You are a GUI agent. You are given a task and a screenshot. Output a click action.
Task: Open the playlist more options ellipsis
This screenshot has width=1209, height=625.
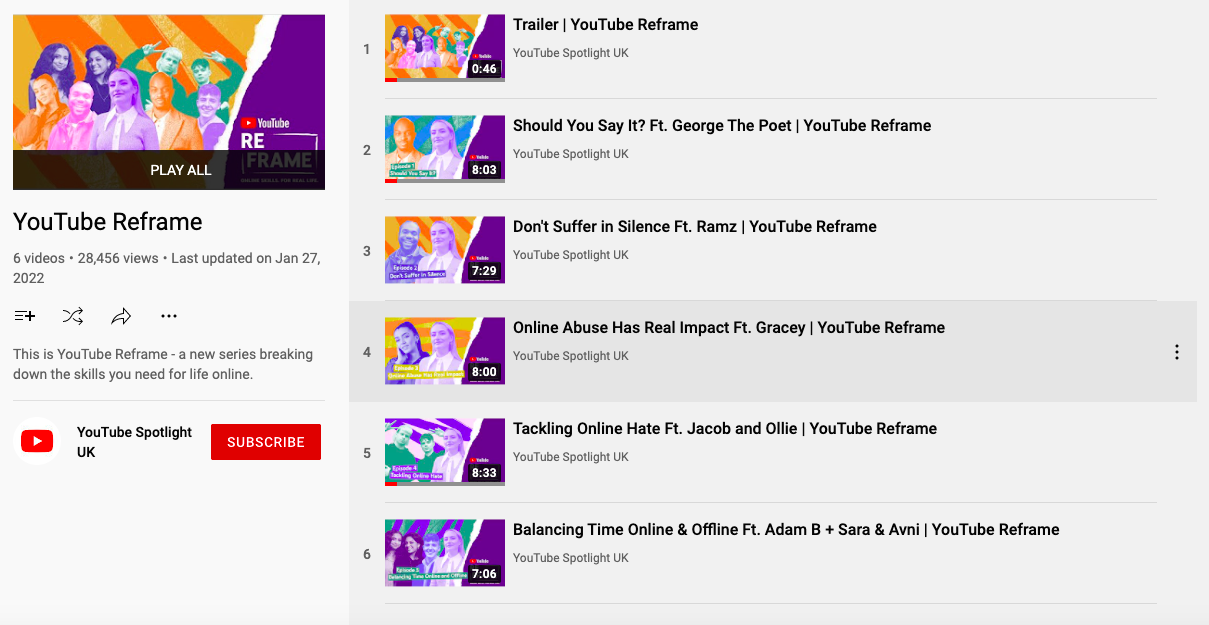169,316
